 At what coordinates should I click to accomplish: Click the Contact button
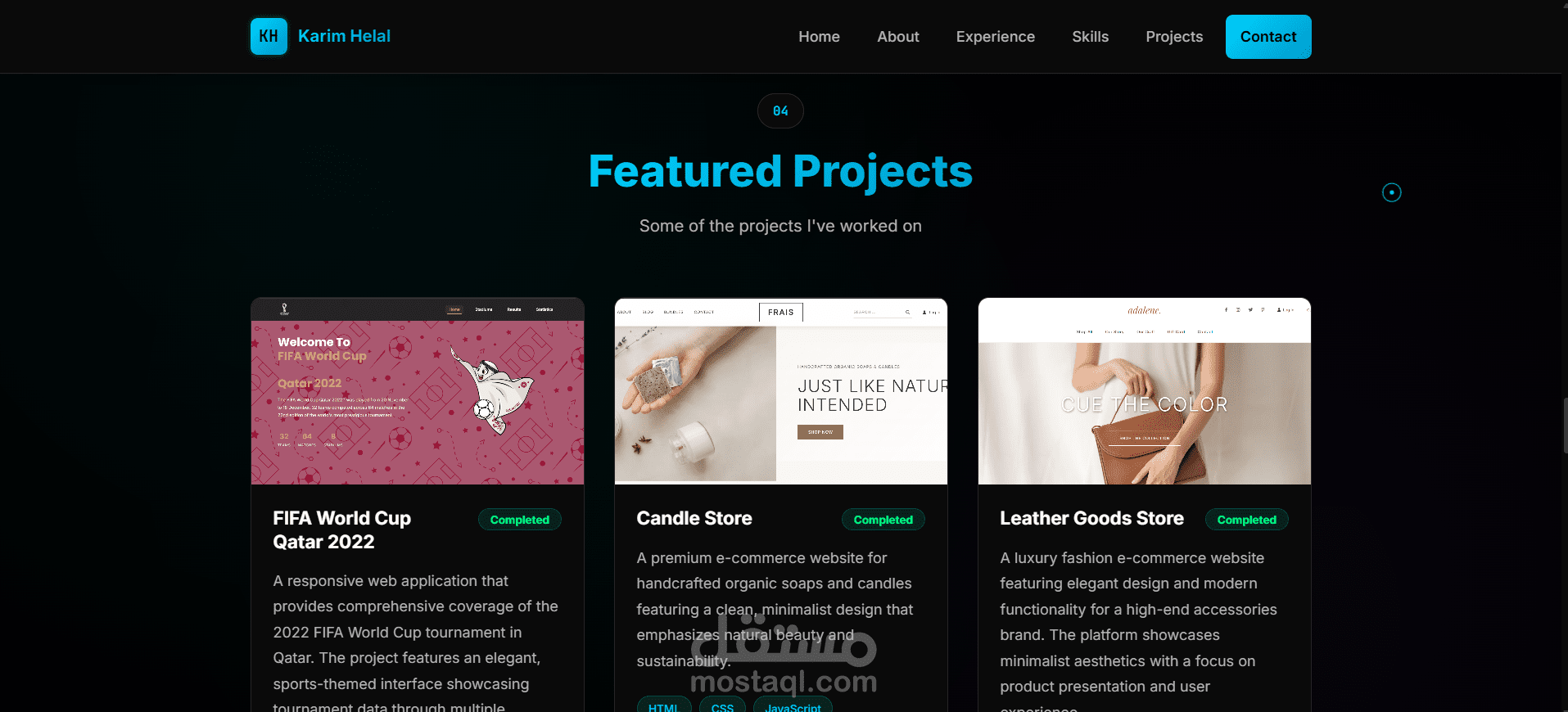tap(1268, 37)
